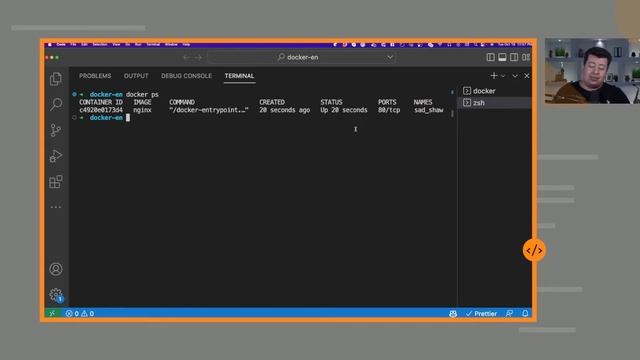Open the Source Control view
640x360 pixels.
[56, 130]
